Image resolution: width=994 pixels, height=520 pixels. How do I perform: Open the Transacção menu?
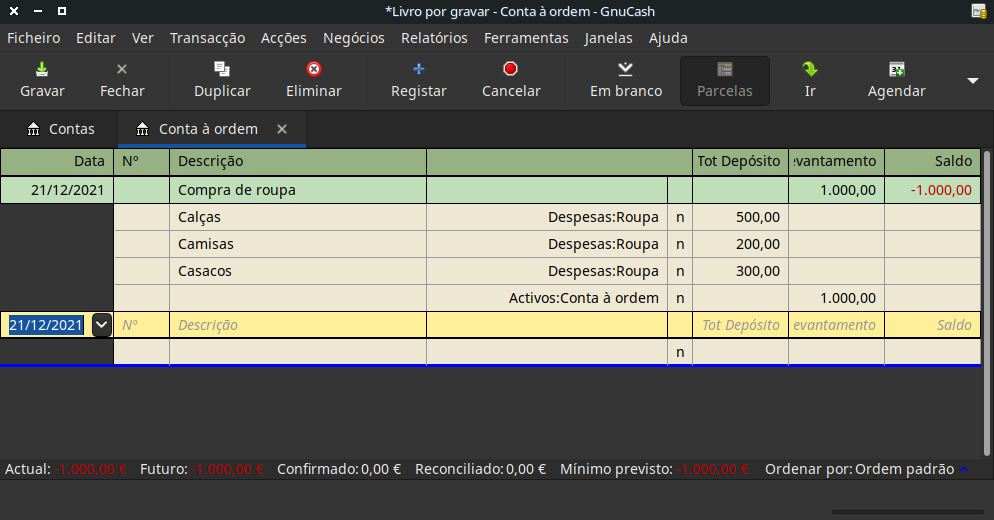click(x=207, y=38)
